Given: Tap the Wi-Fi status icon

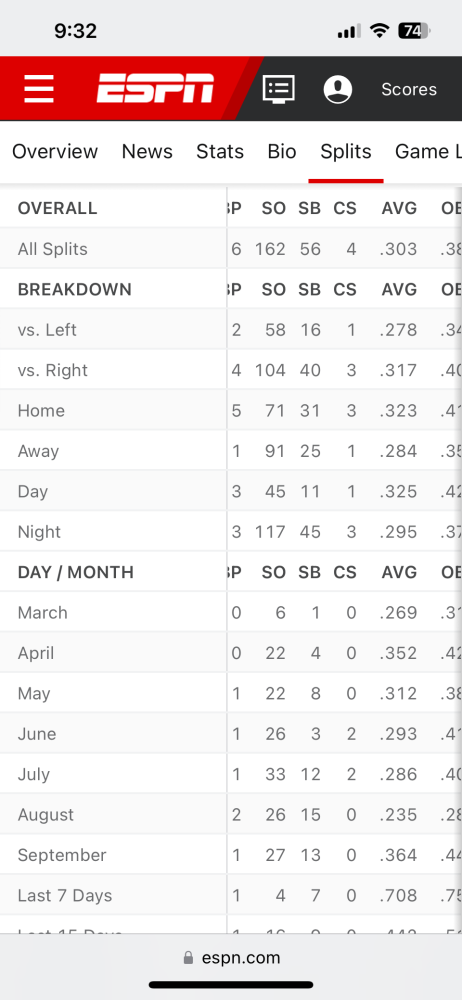Looking at the screenshot, I should click(x=380, y=31).
